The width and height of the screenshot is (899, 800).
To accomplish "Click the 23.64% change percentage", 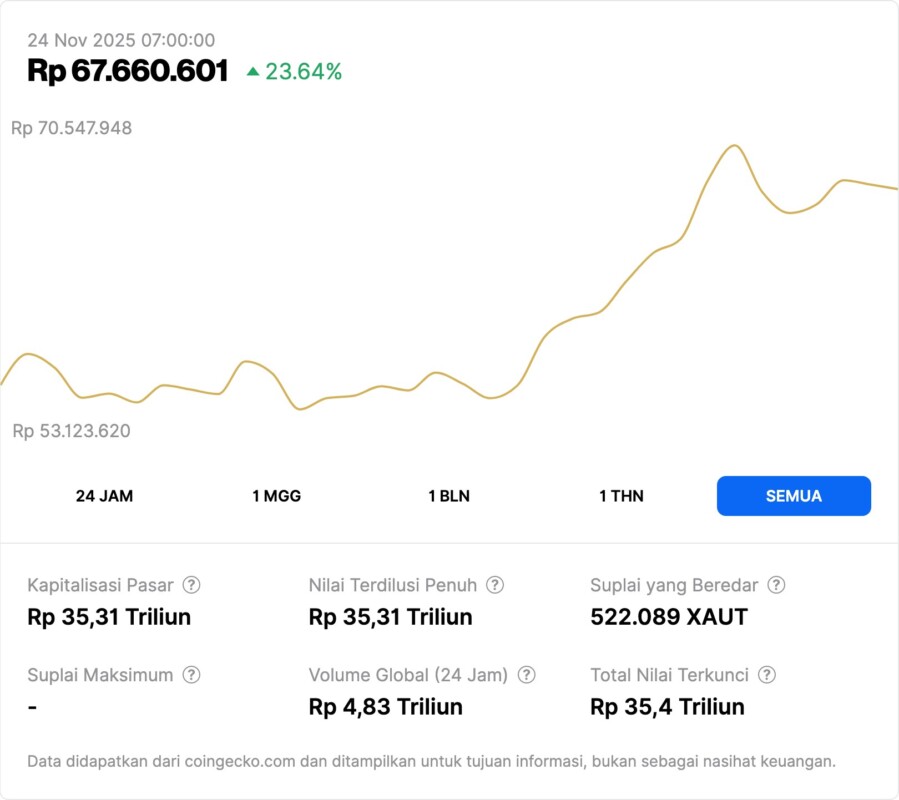I will click(304, 72).
